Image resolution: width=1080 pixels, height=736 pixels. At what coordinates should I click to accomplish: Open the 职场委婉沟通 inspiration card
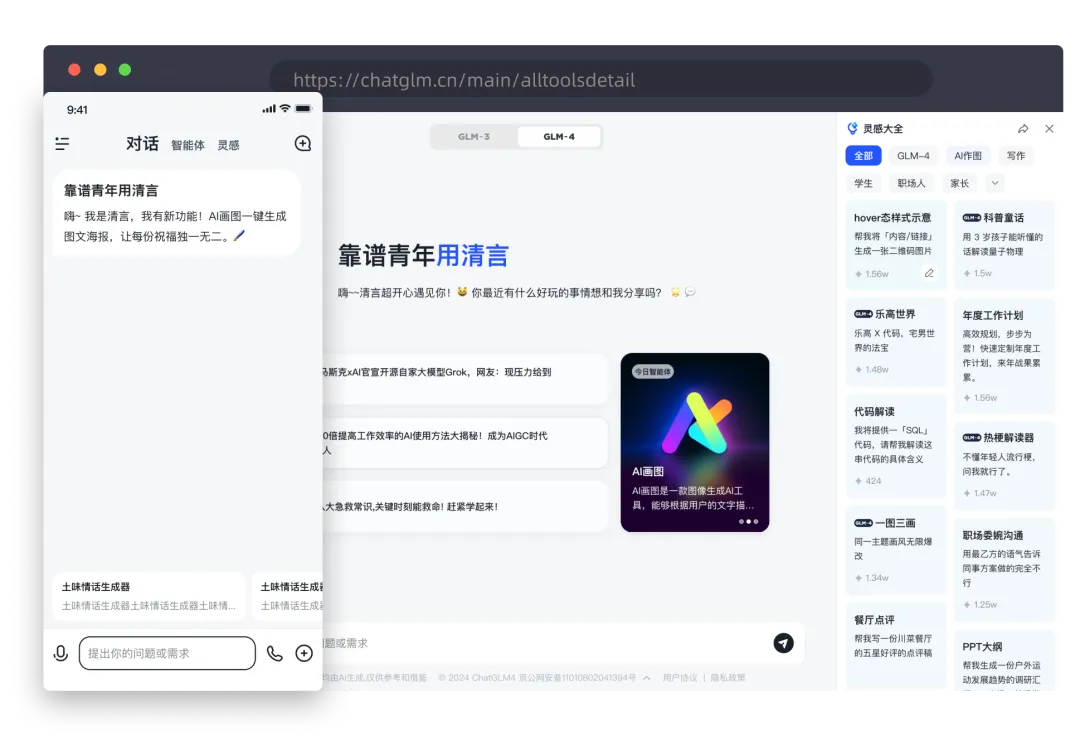1004,569
